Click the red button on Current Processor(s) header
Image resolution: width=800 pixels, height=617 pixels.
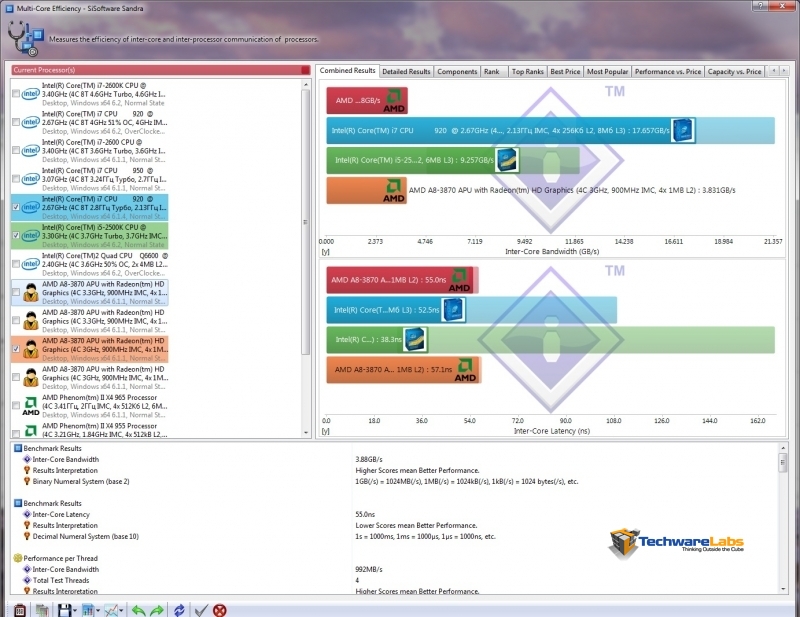point(305,70)
